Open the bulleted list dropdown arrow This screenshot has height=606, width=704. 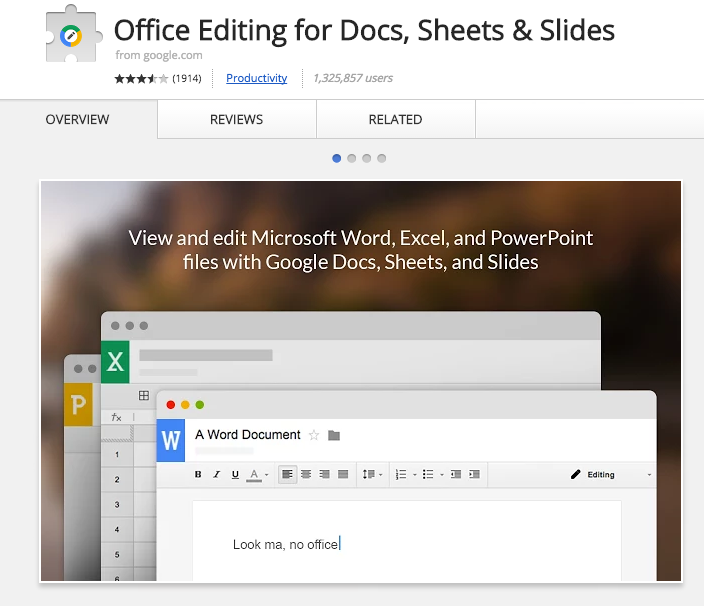point(442,475)
